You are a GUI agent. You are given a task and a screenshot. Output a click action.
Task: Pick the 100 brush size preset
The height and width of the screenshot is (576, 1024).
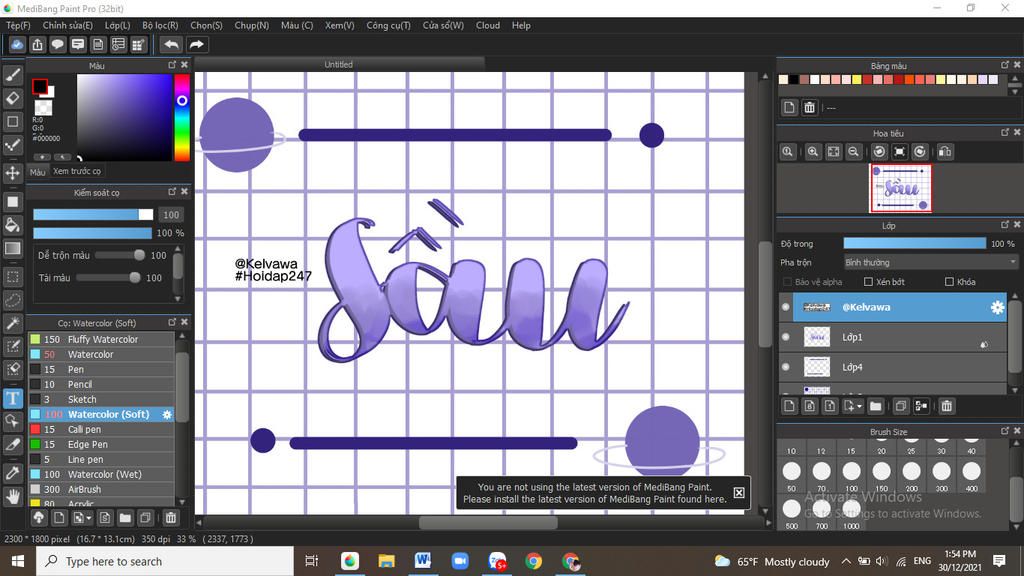tap(851, 471)
